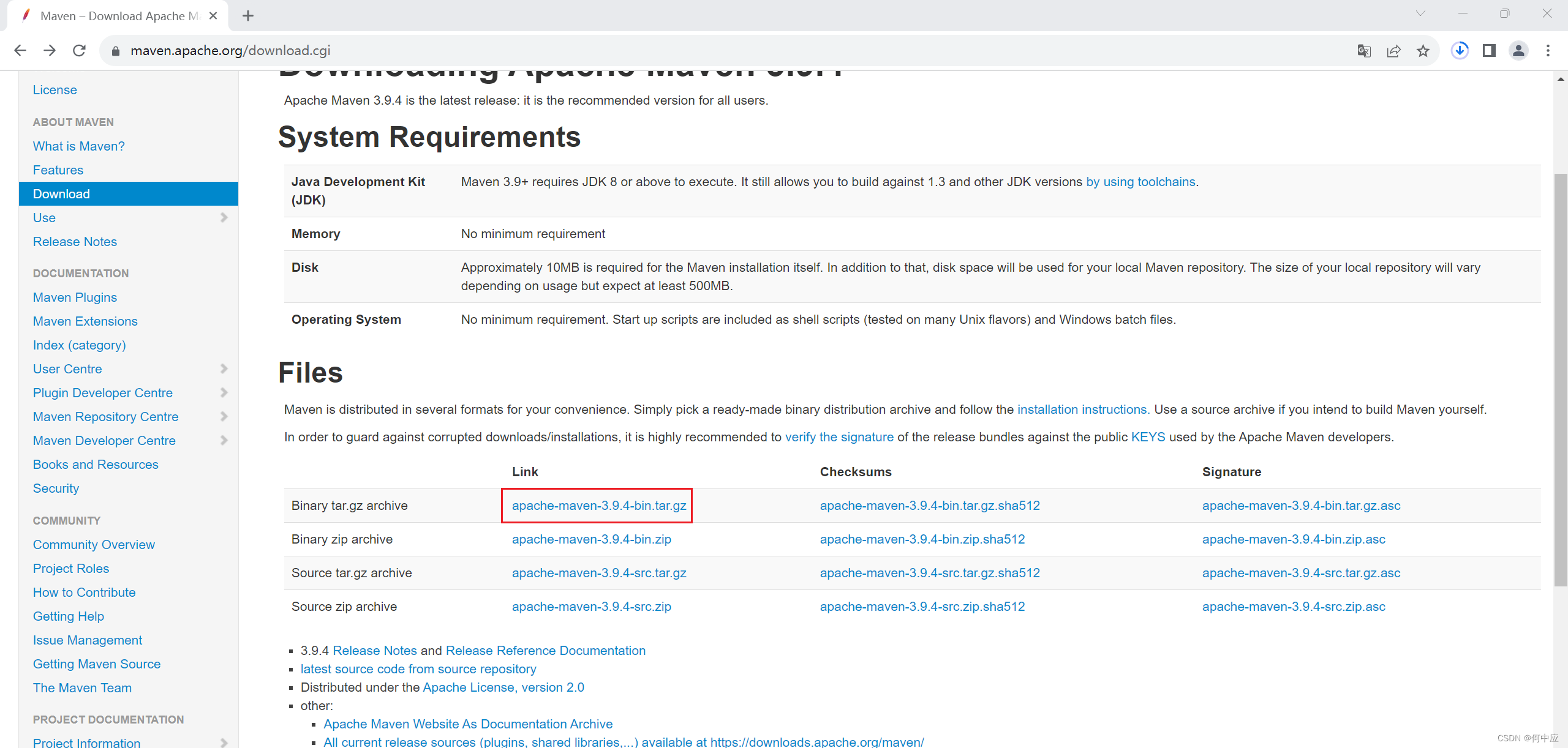Expand the User Centre submenu arrow
The image size is (1568, 748).
click(224, 368)
